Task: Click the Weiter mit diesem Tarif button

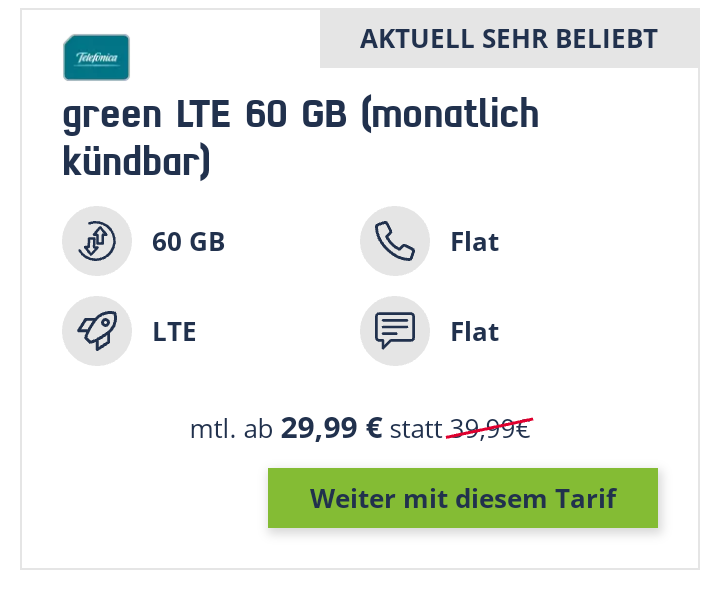Action: 463,498
